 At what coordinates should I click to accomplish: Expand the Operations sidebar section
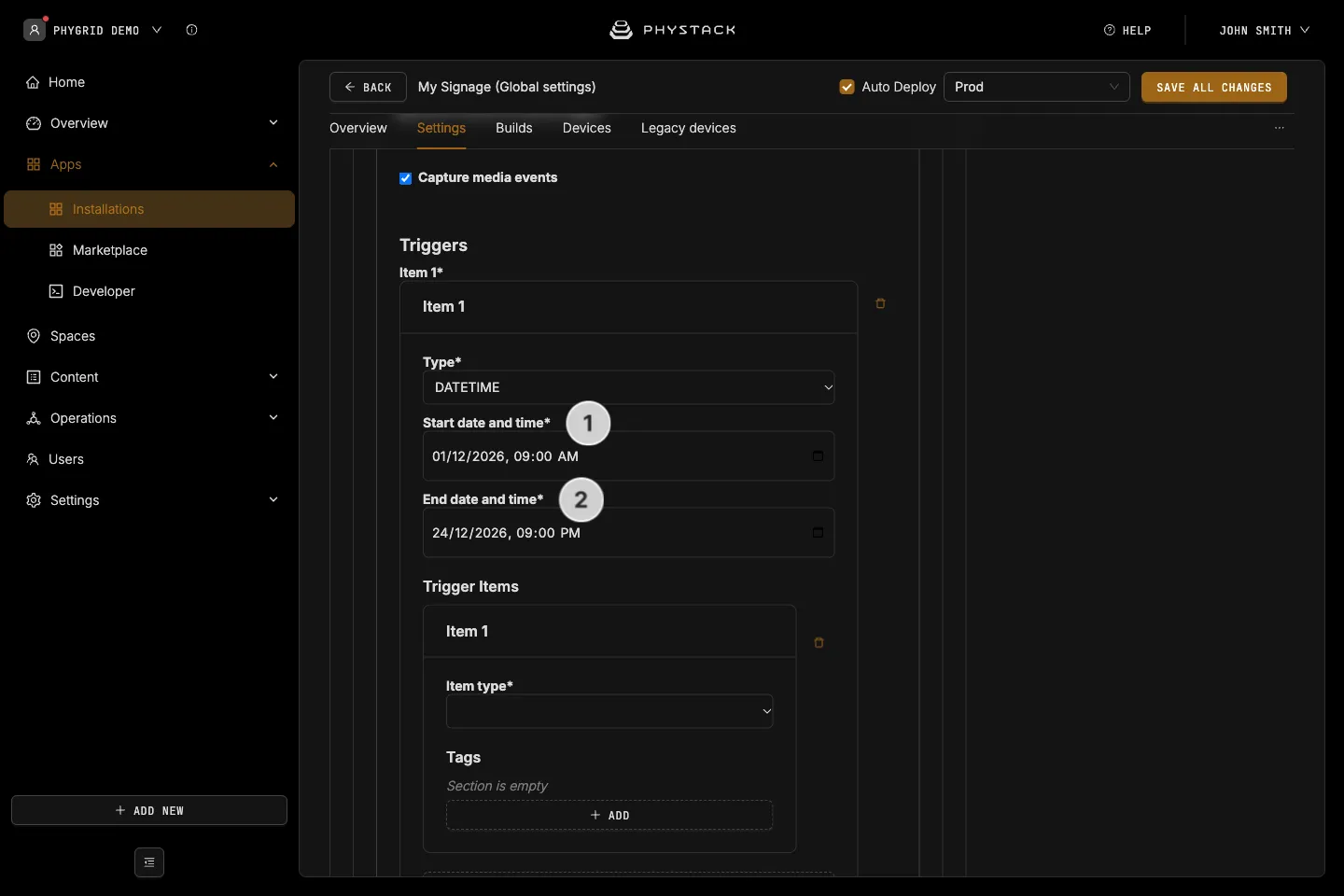273,418
